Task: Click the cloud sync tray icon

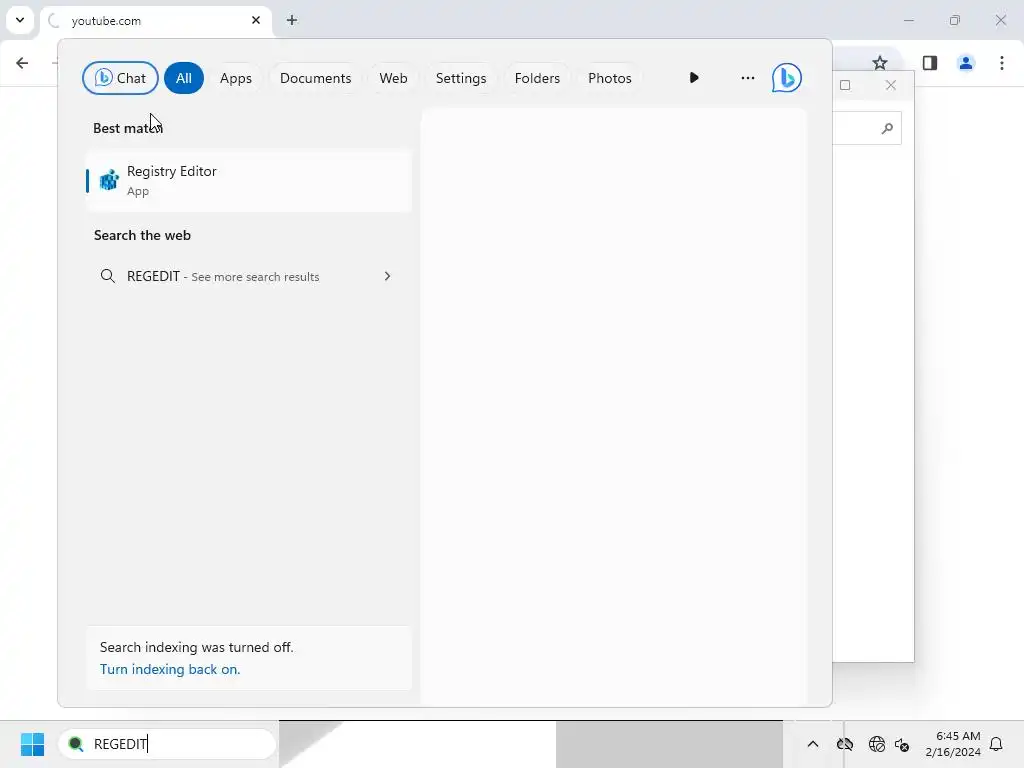Action: 845,744
